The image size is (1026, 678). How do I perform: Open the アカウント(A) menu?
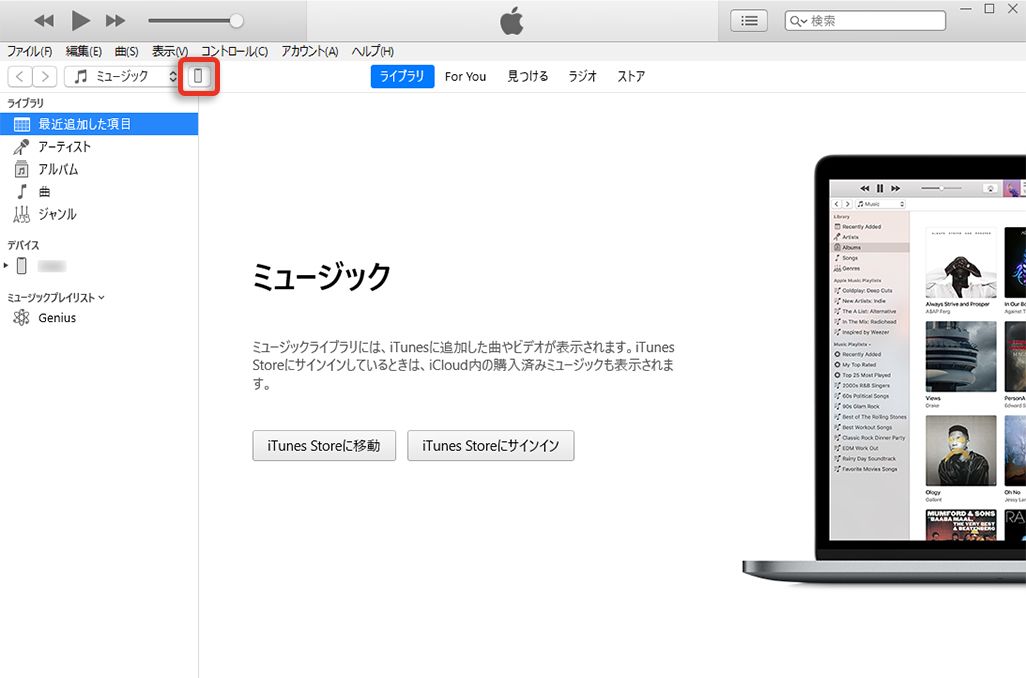pyautogui.click(x=310, y=51)
